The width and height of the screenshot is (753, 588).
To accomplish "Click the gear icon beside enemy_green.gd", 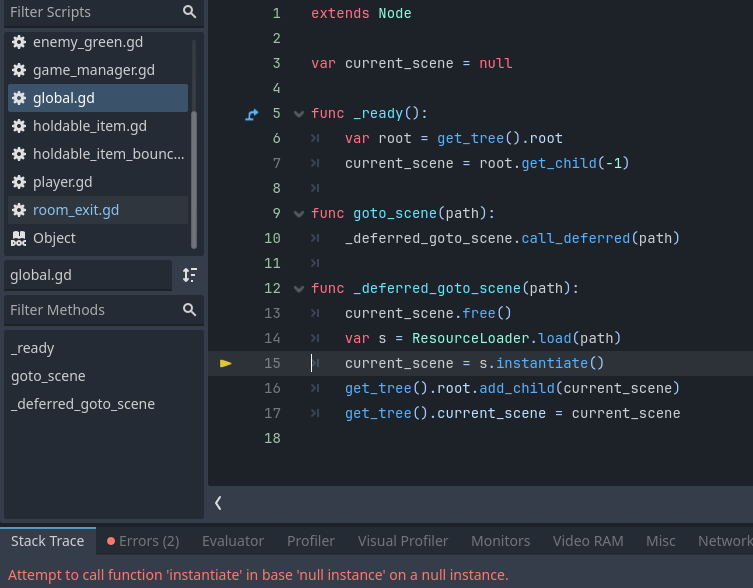I will pyautogui.click(x=19, y=42).
